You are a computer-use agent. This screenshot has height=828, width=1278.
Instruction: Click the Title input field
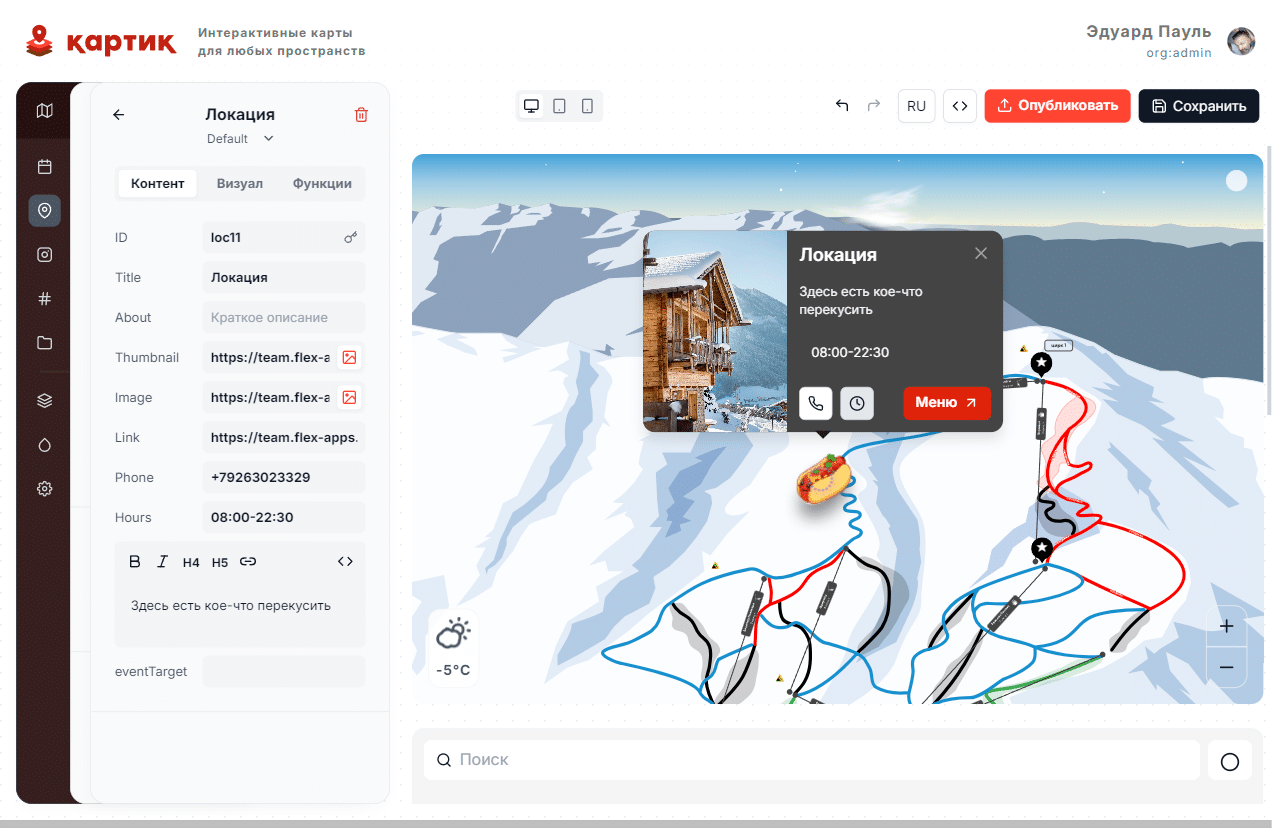point(284,277)
